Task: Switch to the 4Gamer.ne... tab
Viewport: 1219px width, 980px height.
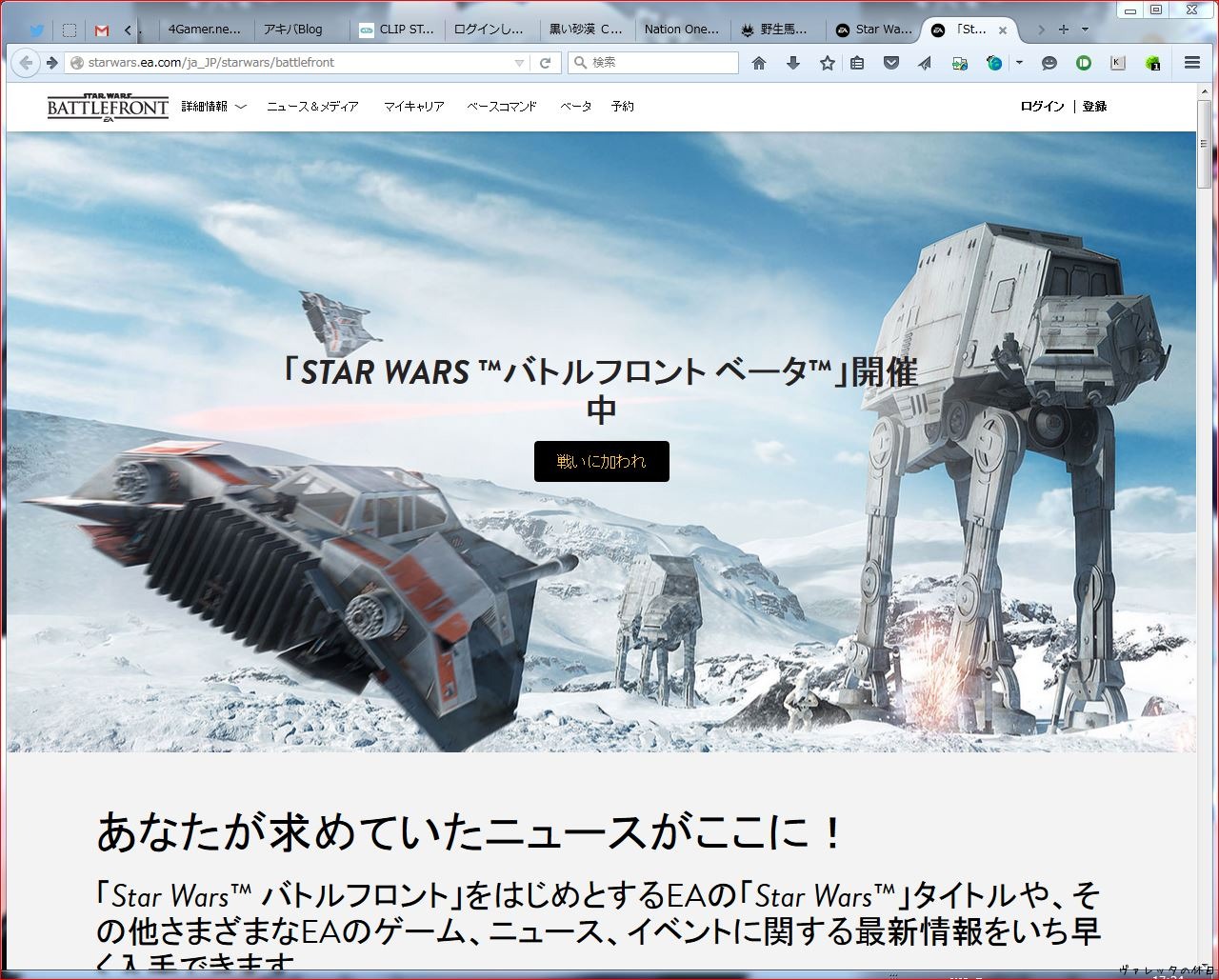Action: click(x=205, y=30)
